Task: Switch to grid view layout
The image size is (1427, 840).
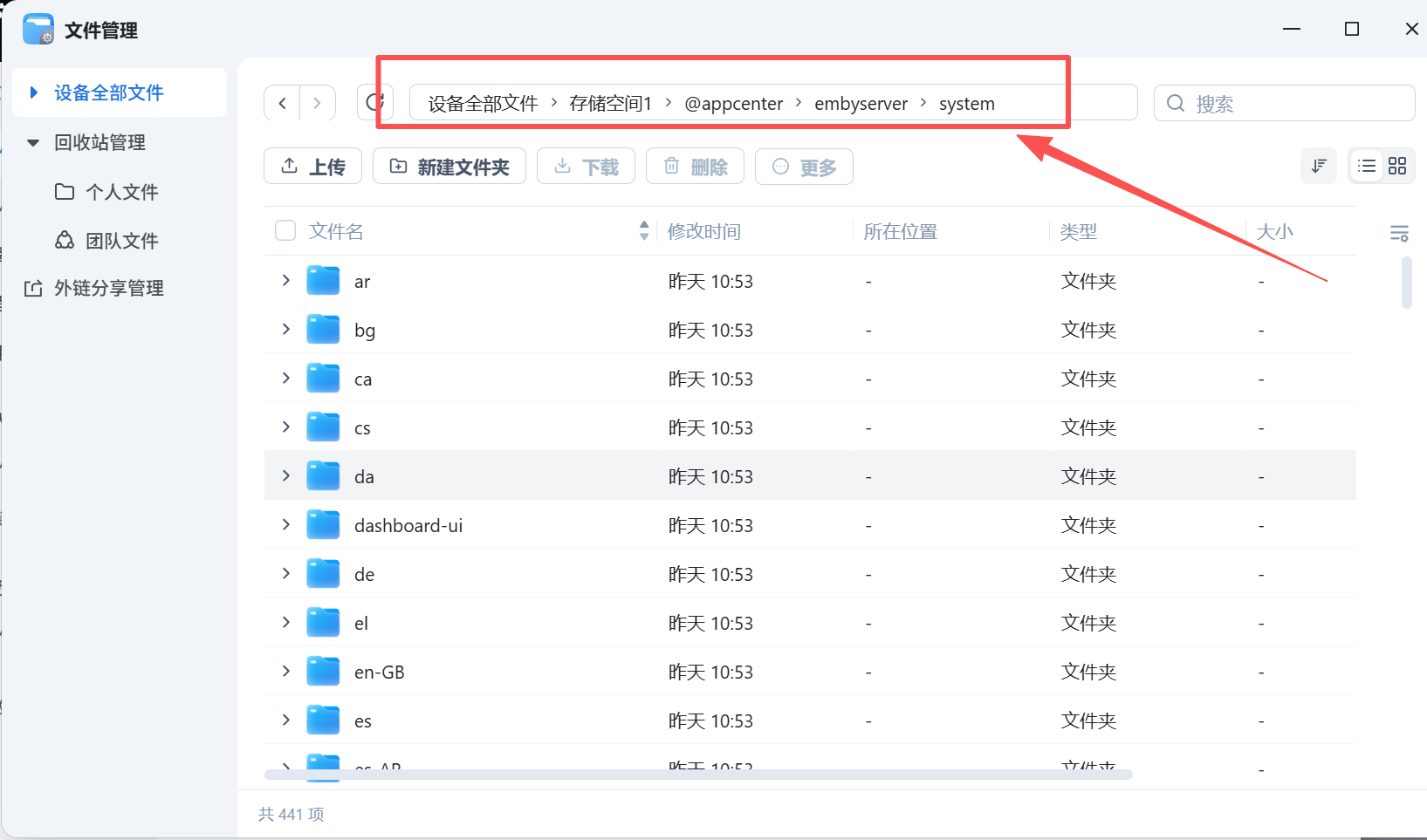Action: 1397,166
